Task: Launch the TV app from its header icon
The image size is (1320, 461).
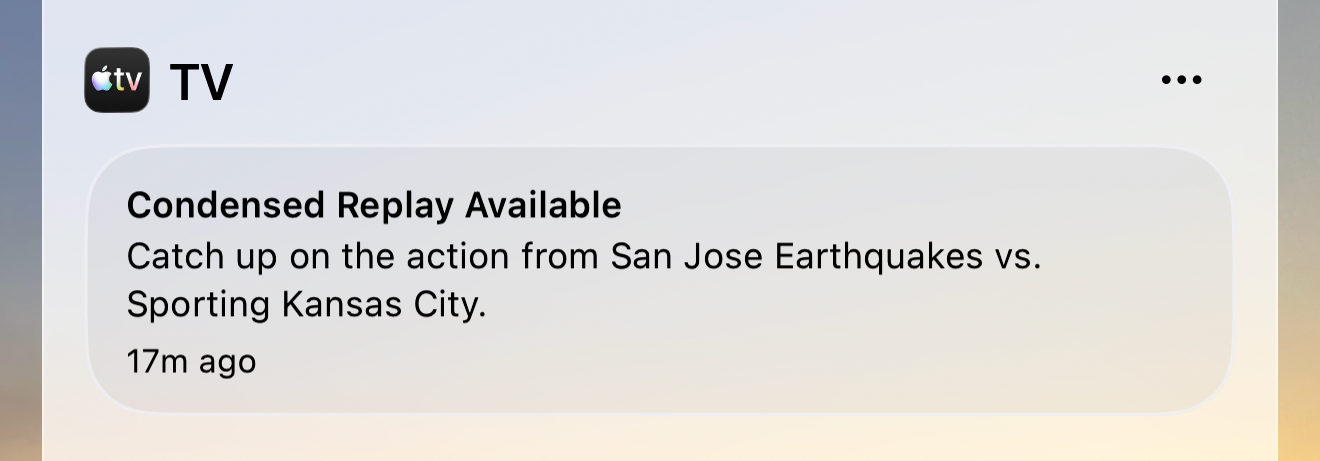Action: pyautogui.click(x=117, y=80)
